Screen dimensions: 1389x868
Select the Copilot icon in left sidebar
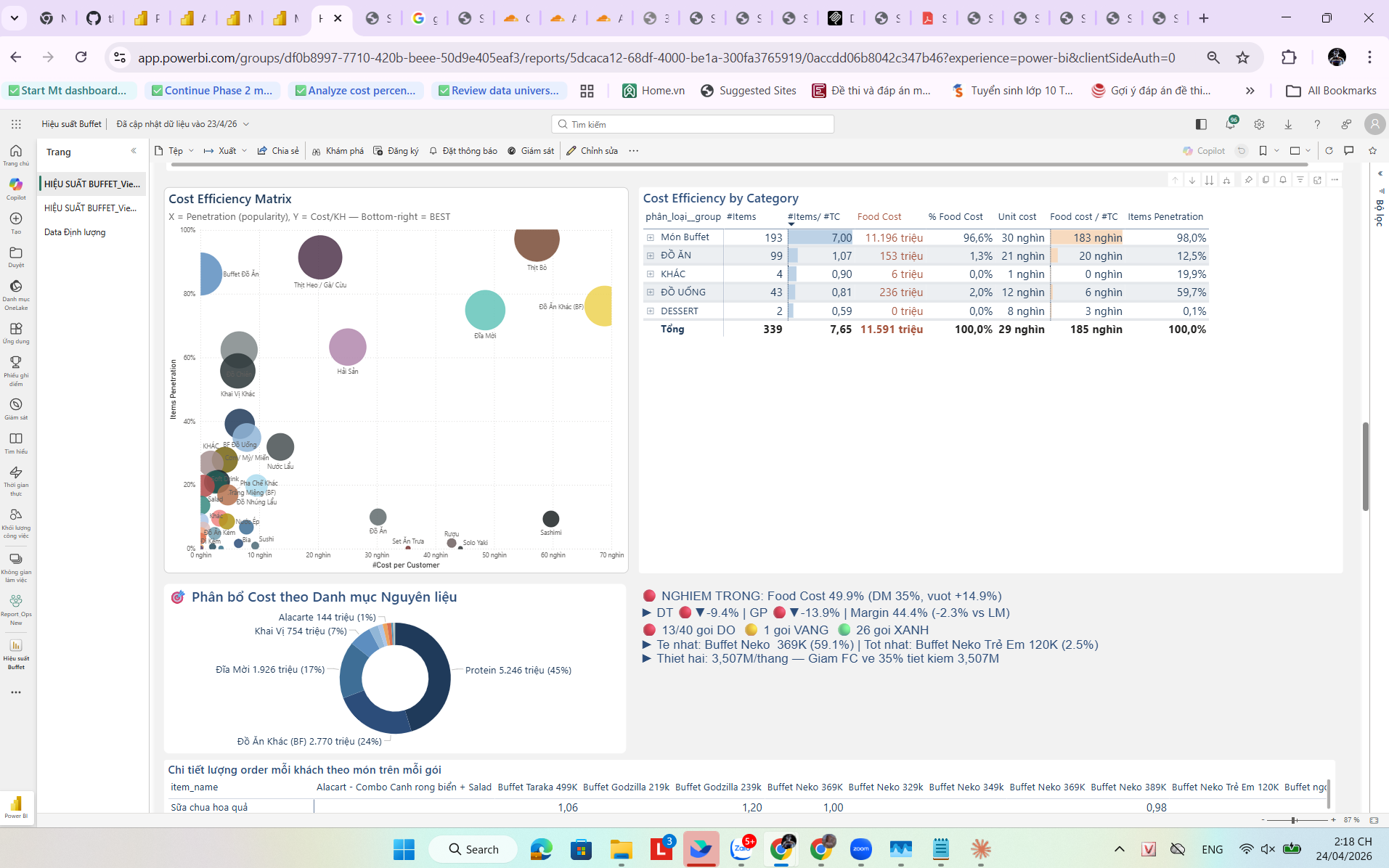(x=15, y=186)
